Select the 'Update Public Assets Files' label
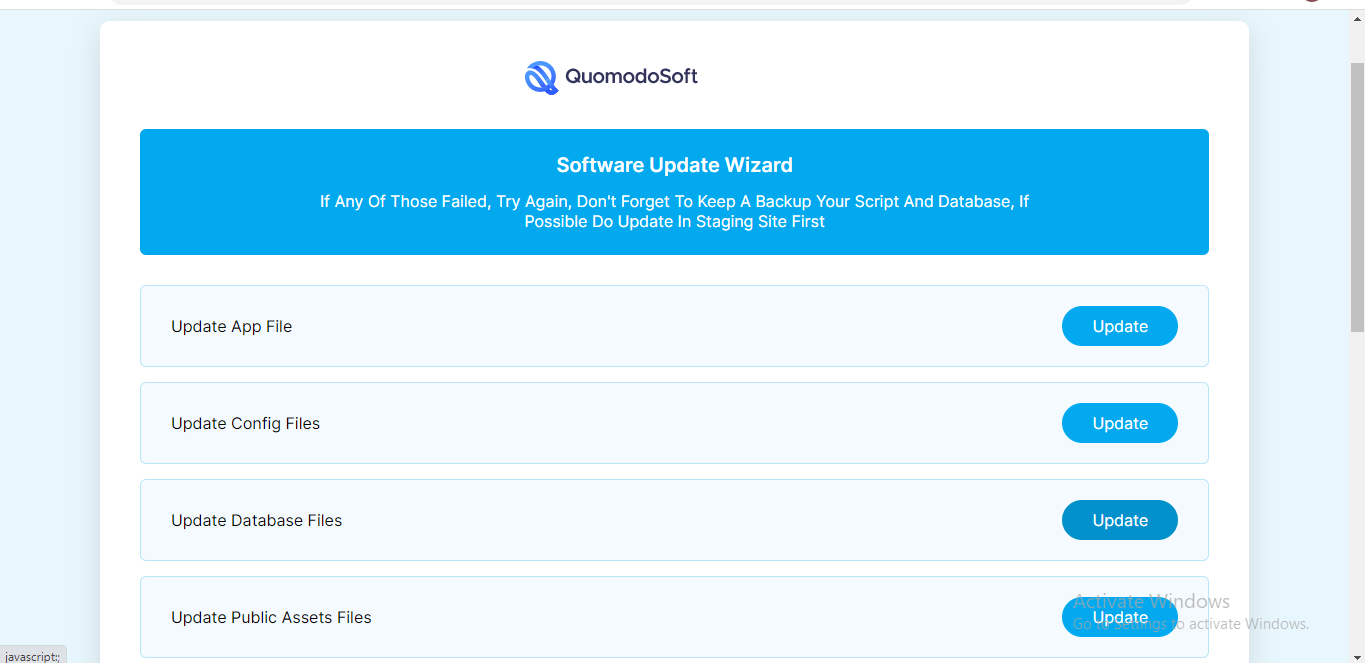Image resolution: width=1365 pixels, height=663 pixels. click(x=271, y=618)
